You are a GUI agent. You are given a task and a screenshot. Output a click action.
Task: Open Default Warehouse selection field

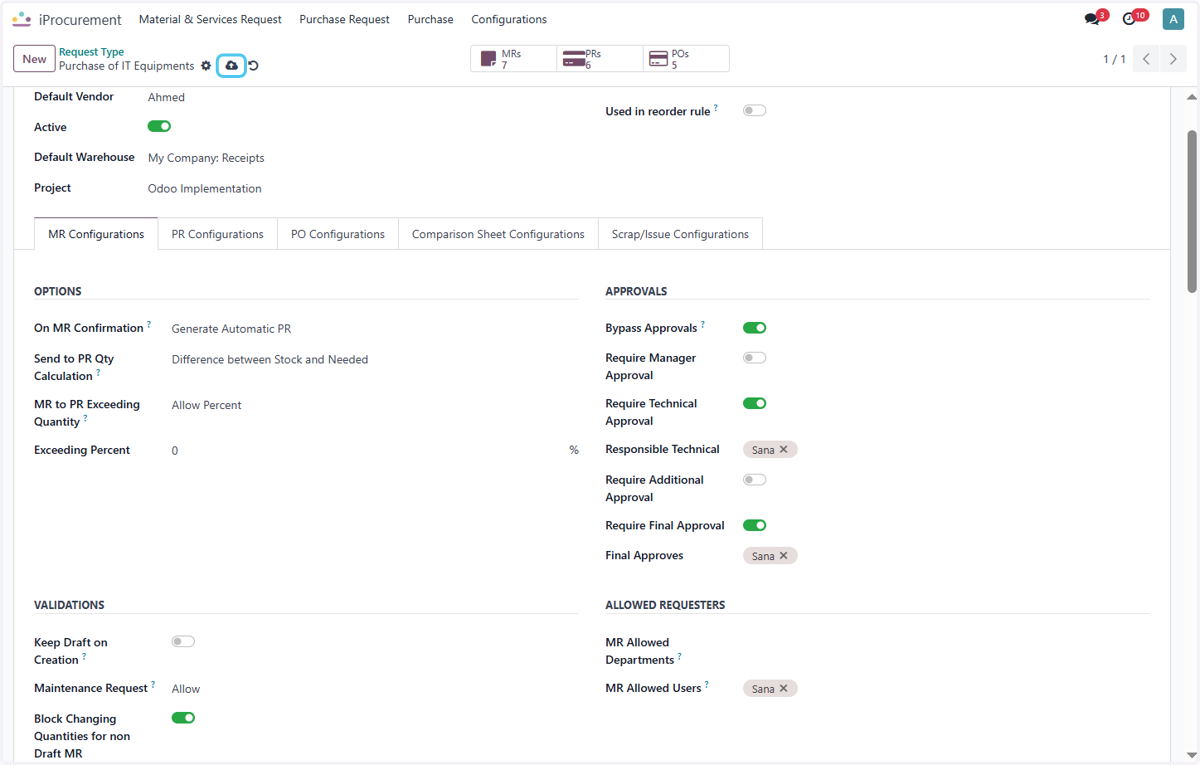tap(363, 158)
